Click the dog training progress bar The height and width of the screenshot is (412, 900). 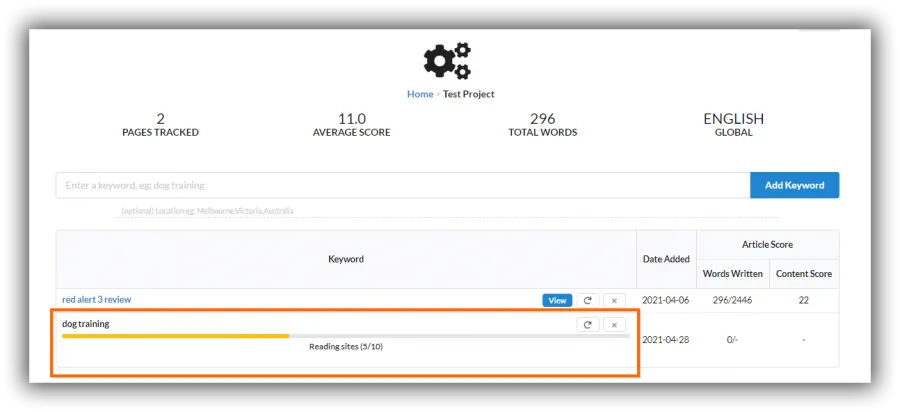coord(346,336)
